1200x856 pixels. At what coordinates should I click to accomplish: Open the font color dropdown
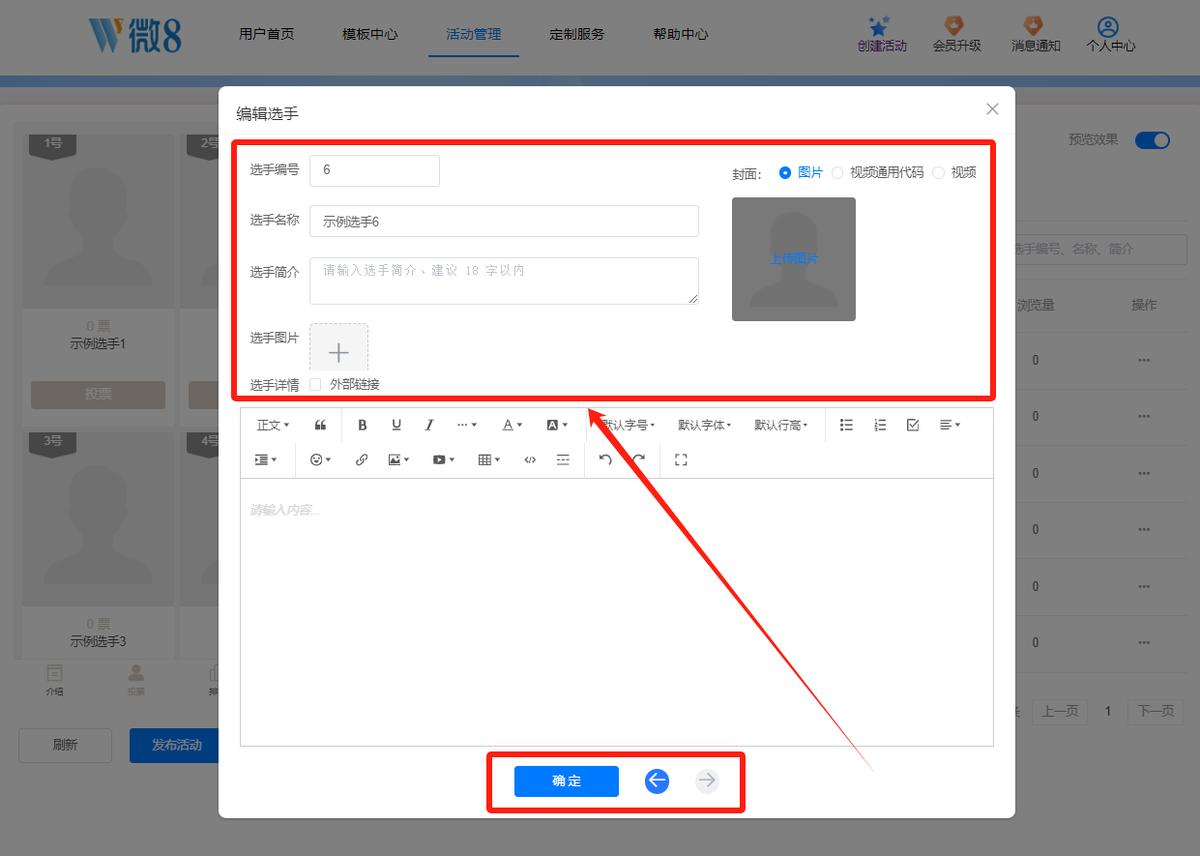pos(512,425)
